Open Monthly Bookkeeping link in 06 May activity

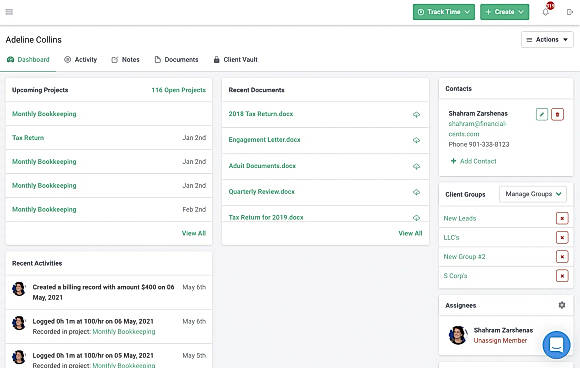pos(124,331)
